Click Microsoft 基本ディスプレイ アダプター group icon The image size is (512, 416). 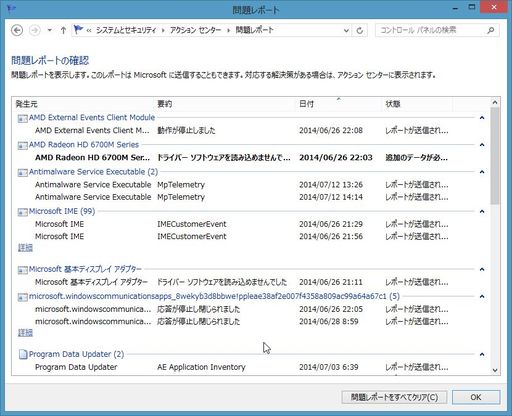point(22,270)
